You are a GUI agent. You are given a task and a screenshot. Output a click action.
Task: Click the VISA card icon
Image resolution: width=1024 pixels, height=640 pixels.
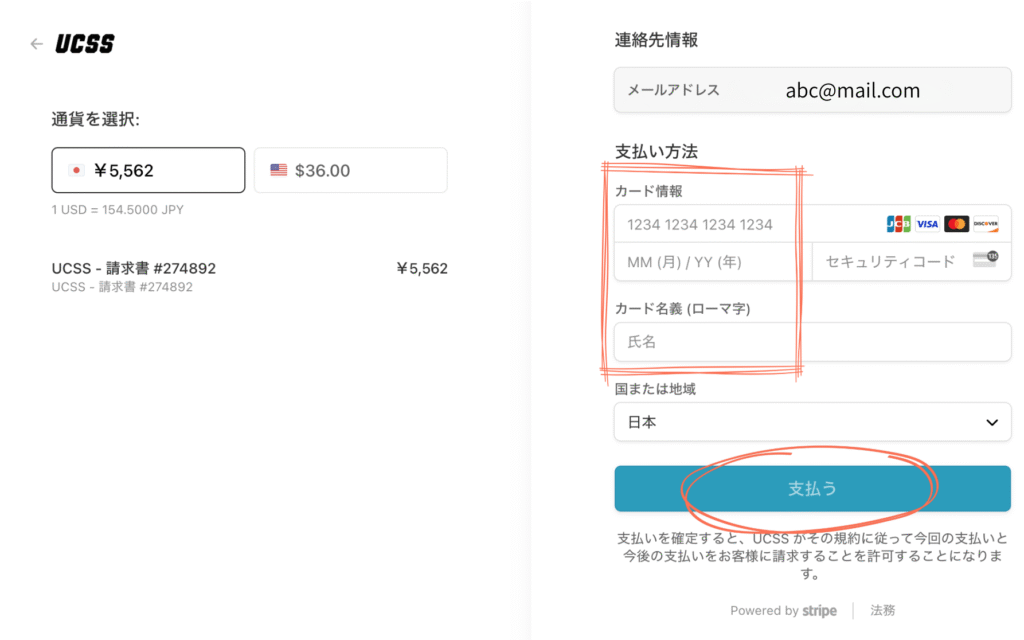click(927, 224)
